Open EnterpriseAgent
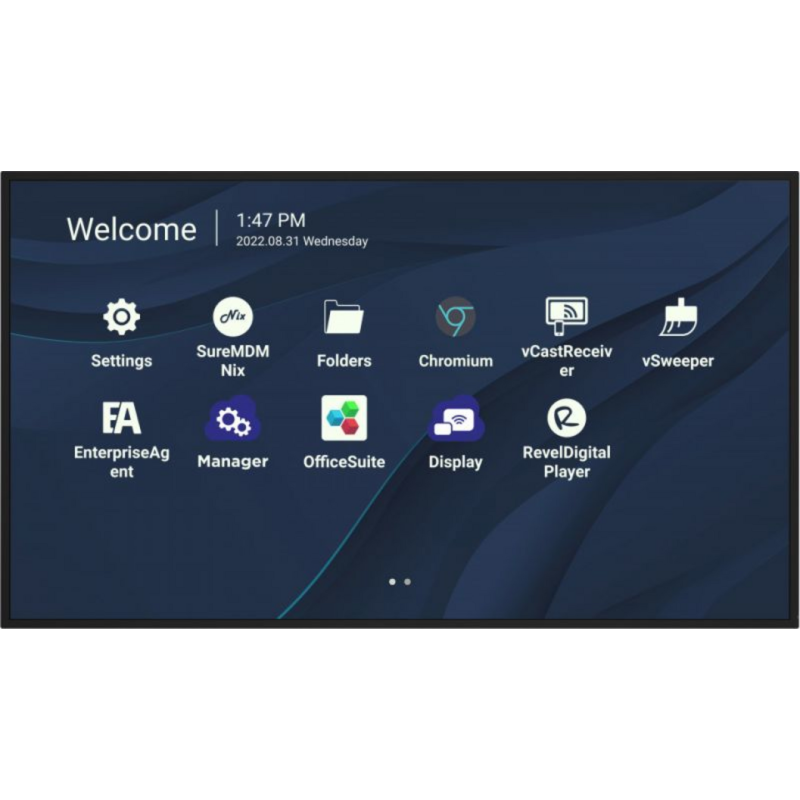The image size is (800, 800). pyautogui.click(x=121, y=417)
